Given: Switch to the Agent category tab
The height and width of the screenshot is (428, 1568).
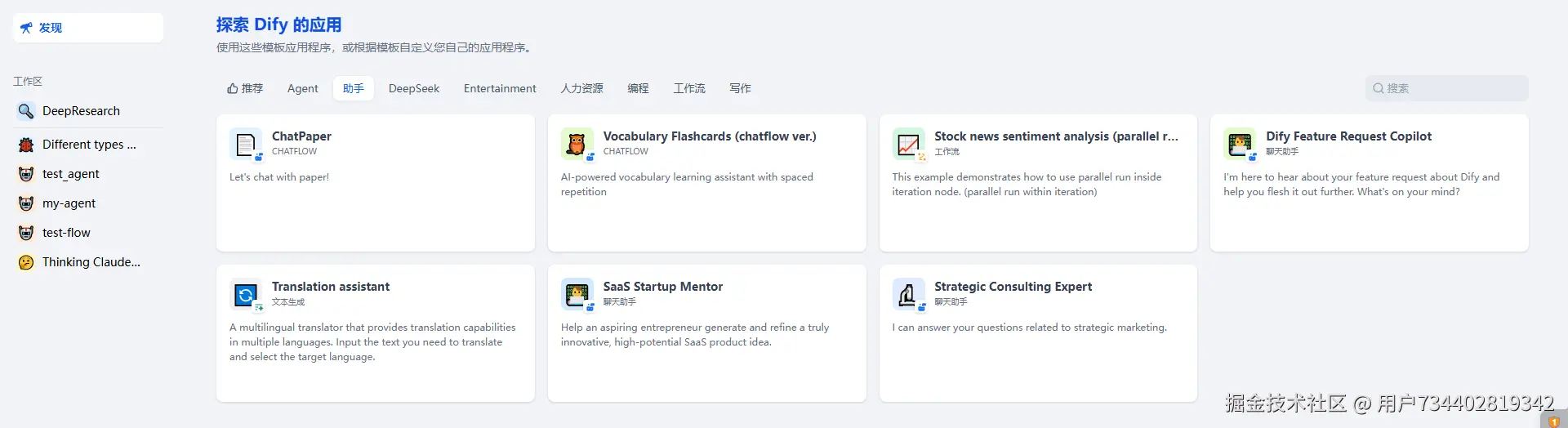Looking at the screenshot, I should pos(302,88).
